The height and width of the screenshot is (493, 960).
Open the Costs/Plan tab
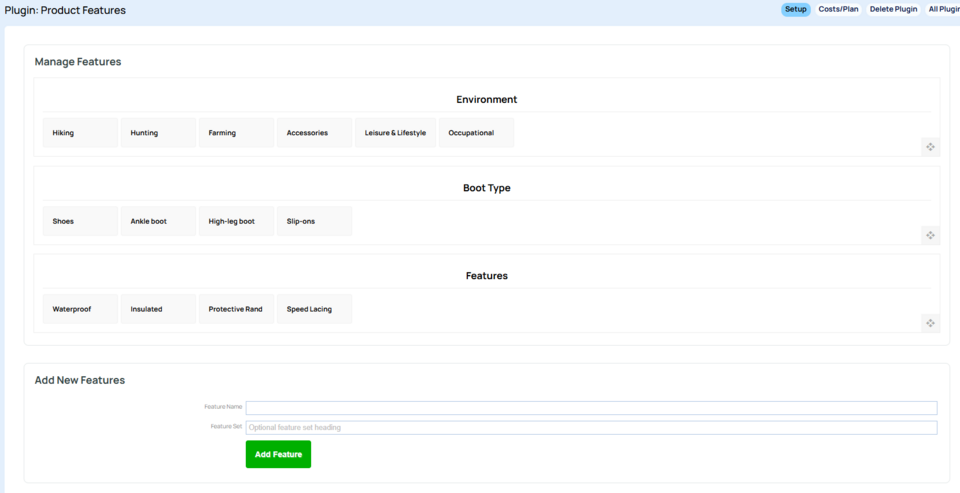coord(838,9)
